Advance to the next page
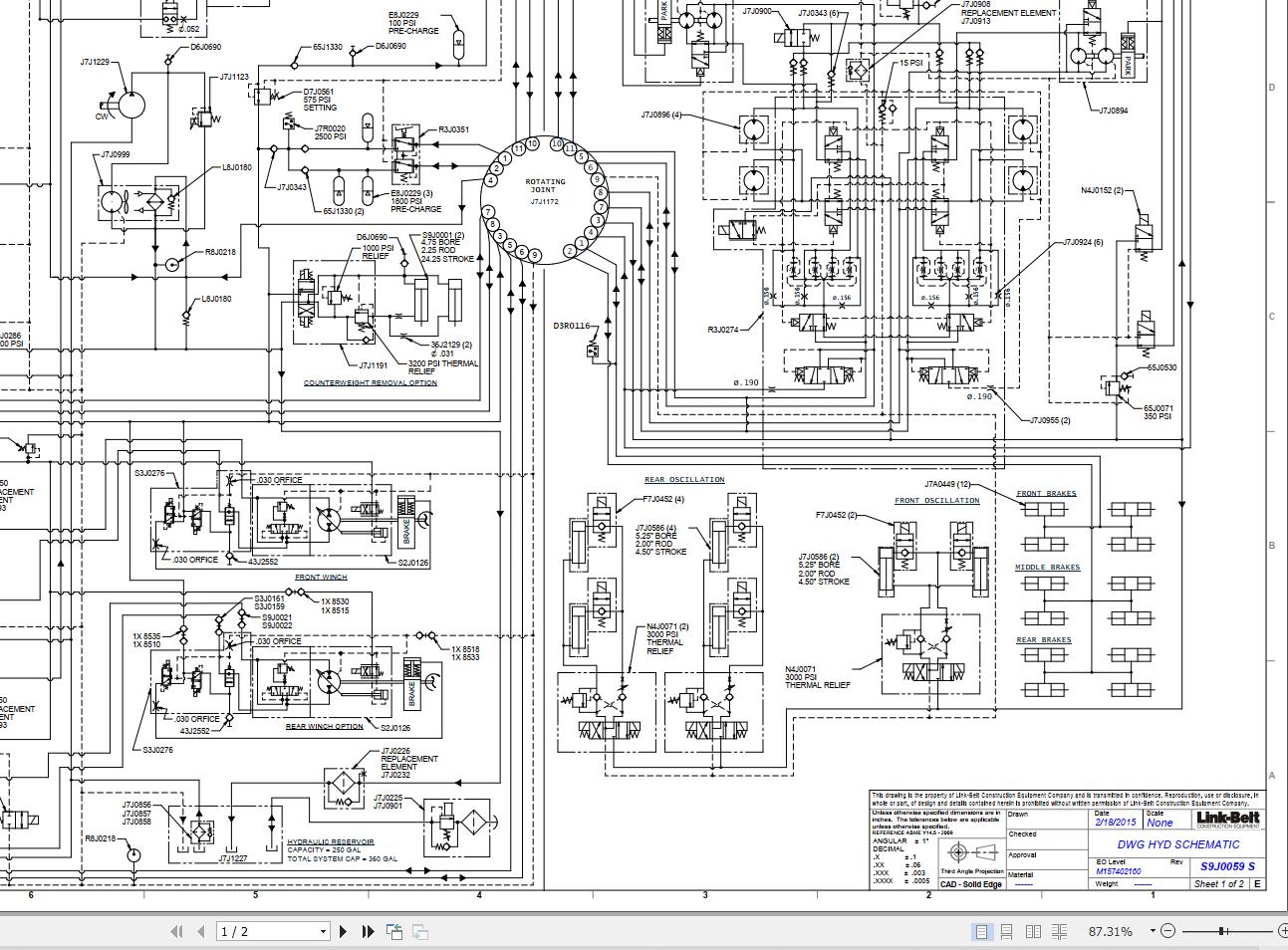 coord(344,931)
